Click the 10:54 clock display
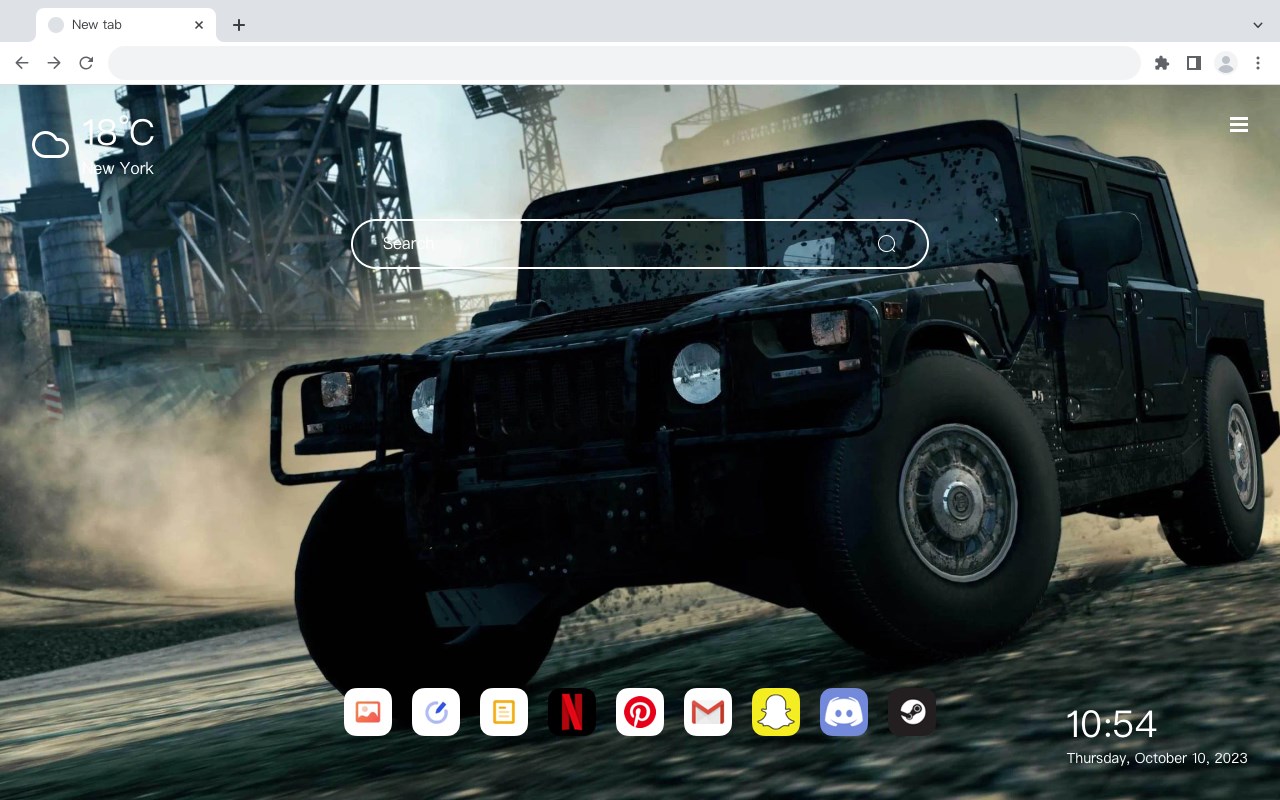 pyautogui.click(x=1111, y=724)
